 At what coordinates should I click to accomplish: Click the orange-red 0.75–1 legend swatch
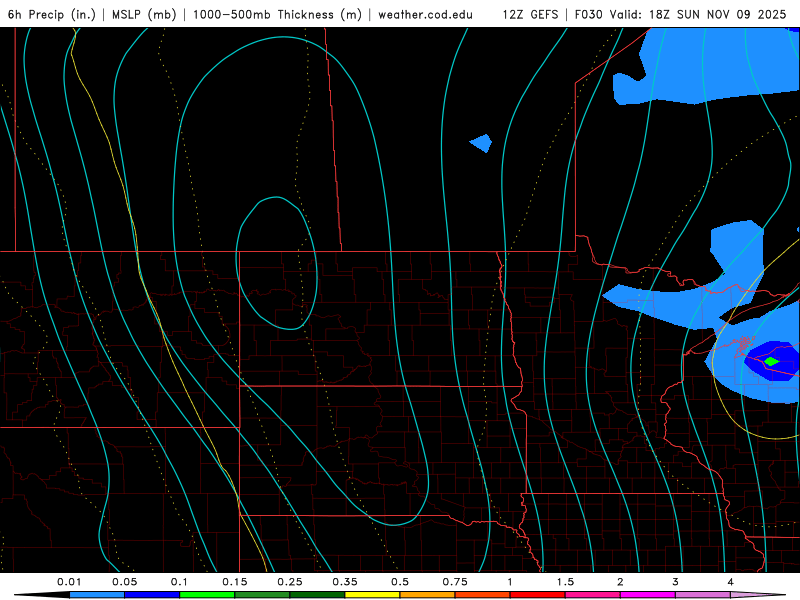[483, 595]
